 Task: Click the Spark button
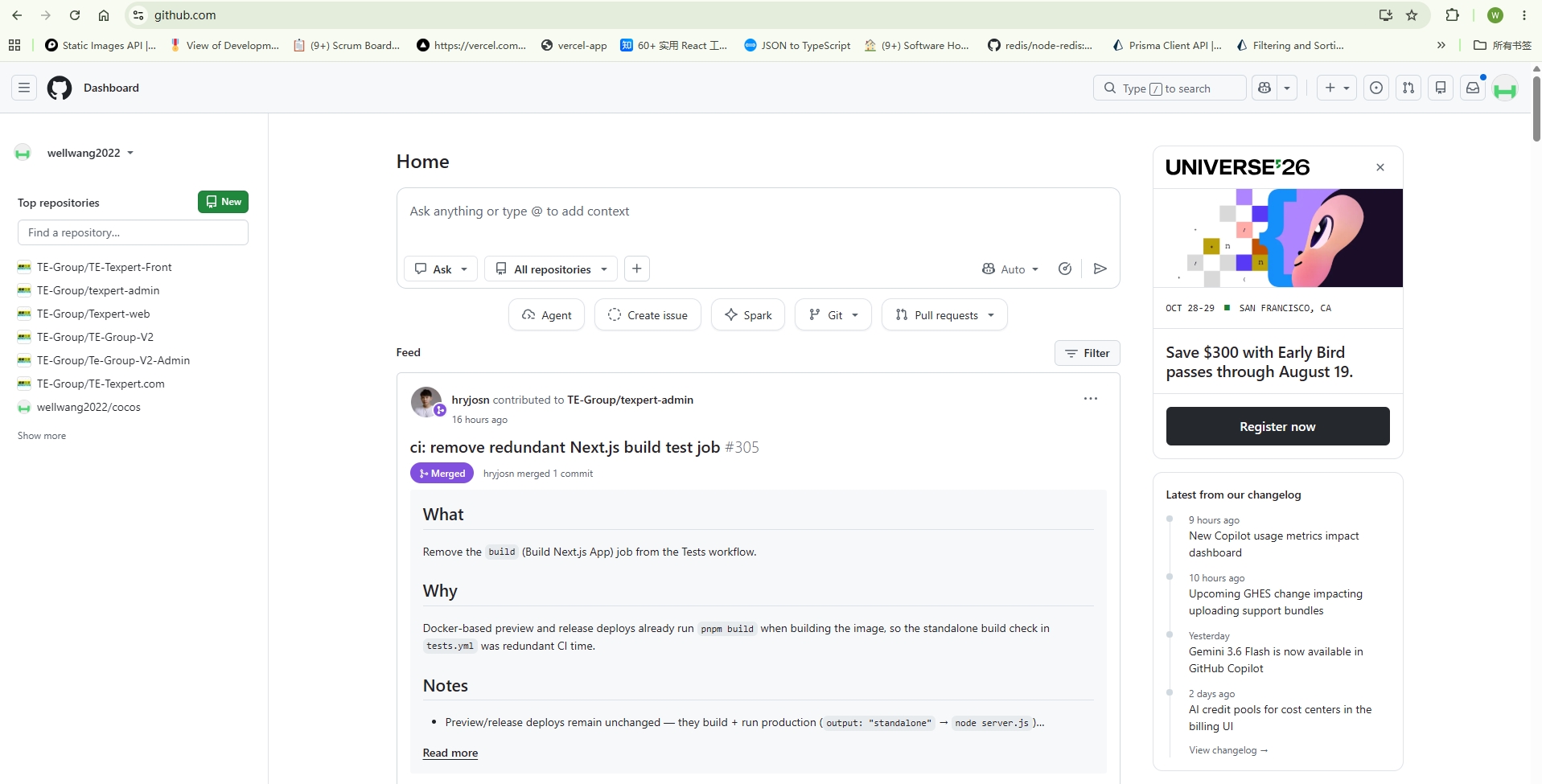(748, 314)
